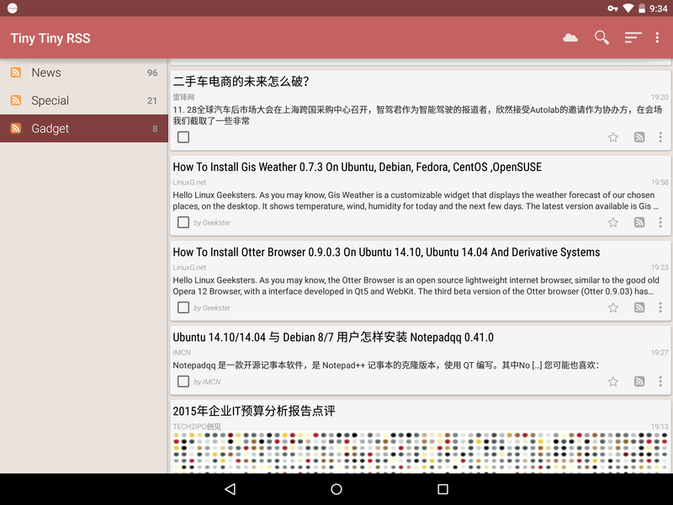
Task: Check the Gis Weather article checkbox
Action: coord(183,222)
